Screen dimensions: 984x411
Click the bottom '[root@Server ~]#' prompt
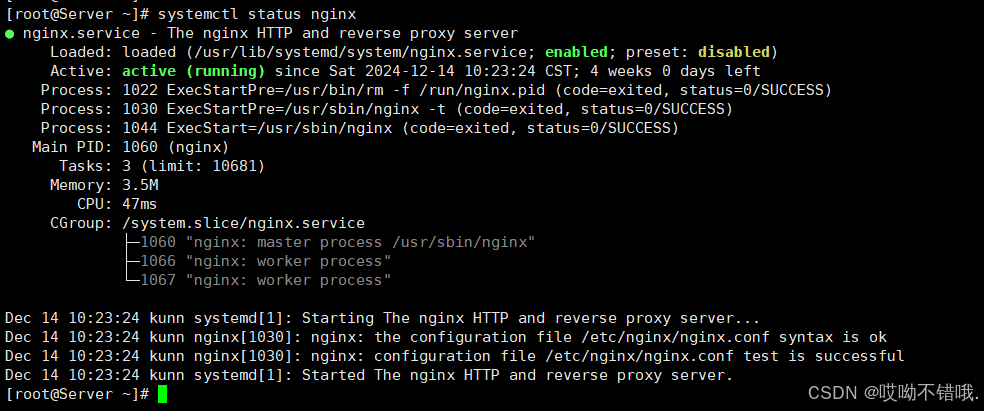[x=77, y=394]
